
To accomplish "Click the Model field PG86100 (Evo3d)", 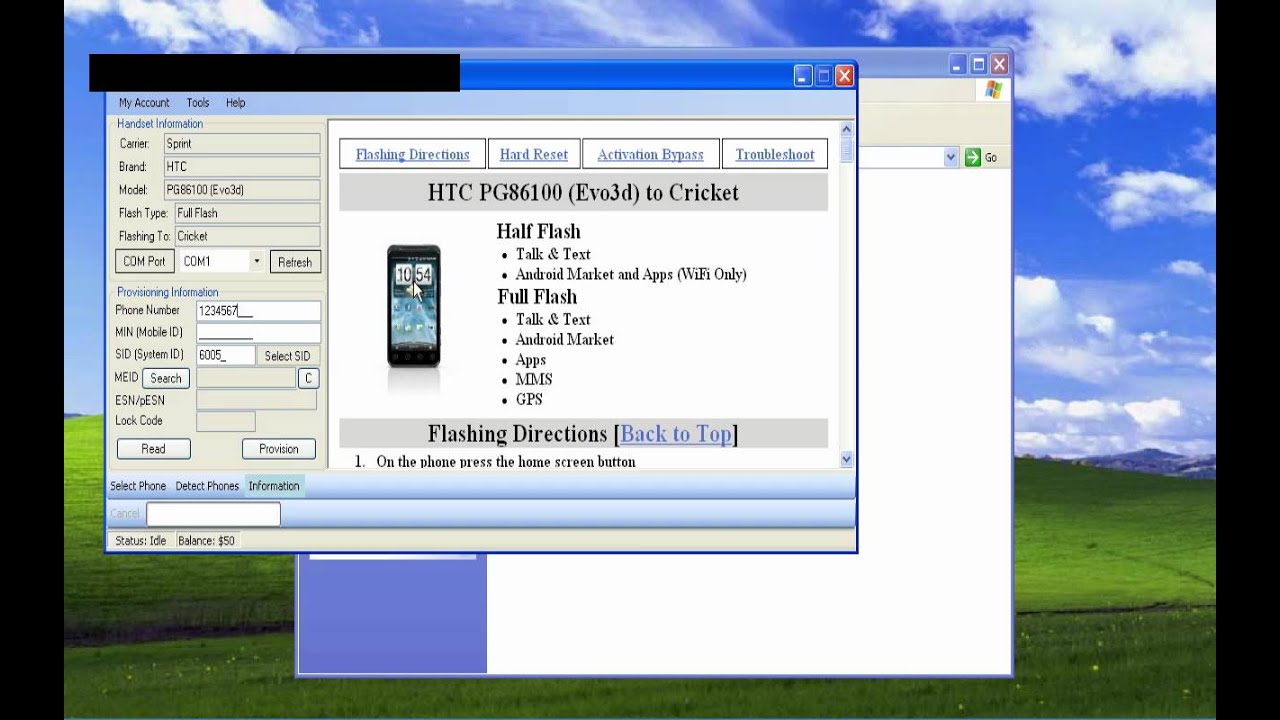I will click(242, 190).
